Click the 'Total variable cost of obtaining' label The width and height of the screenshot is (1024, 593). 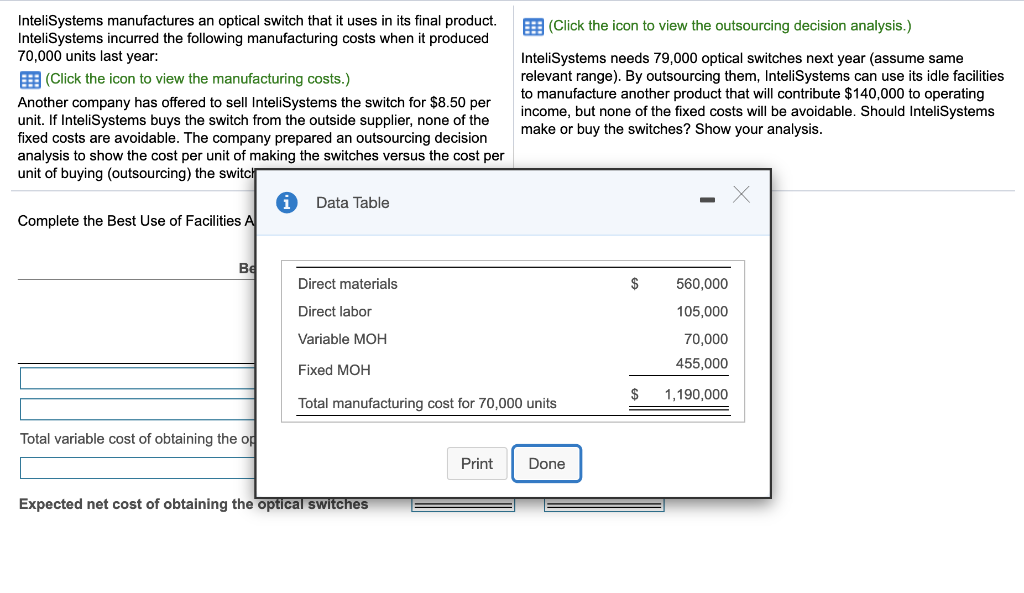tap(138, 439)
